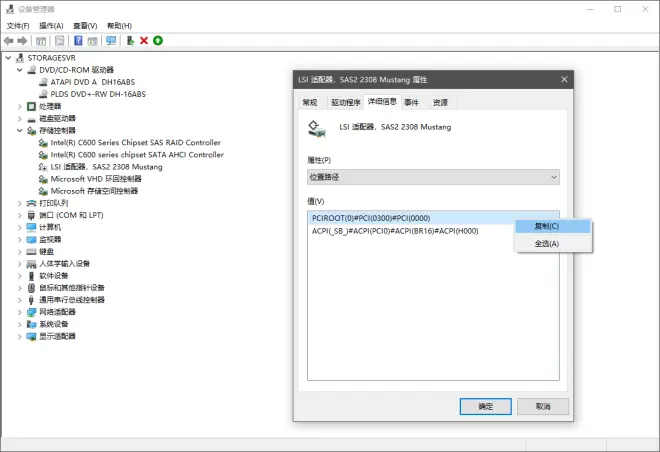
Task: Expand the system devices node
Action: 19,324
